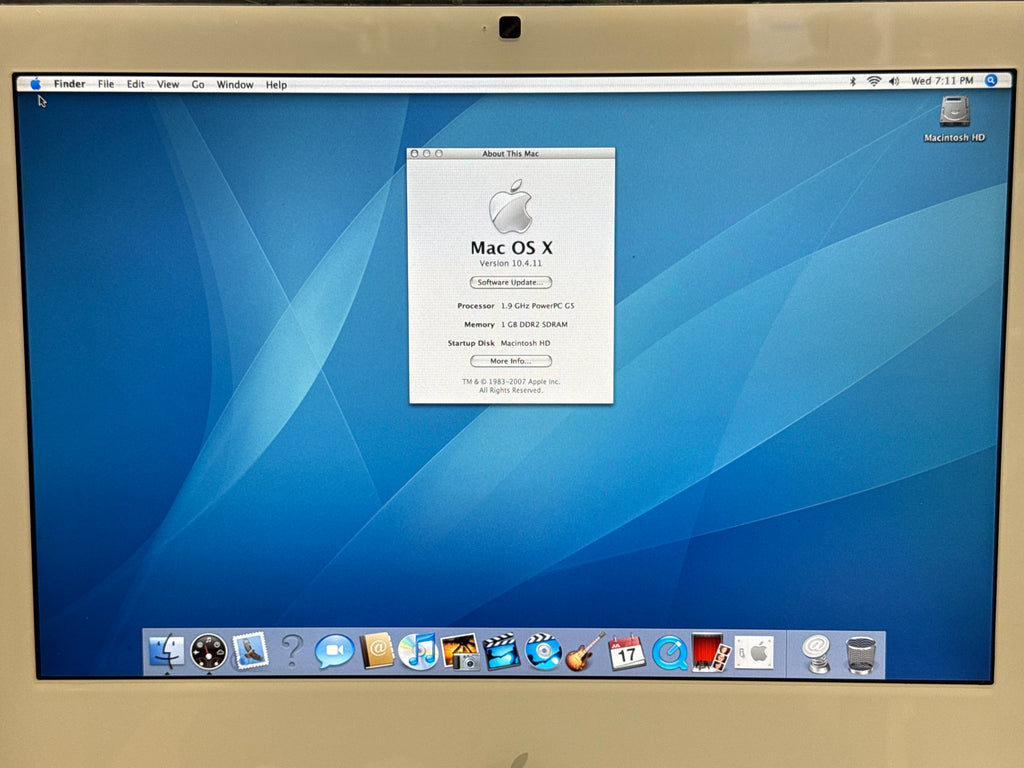The image size is (1024, 768).
Task: Click the 1 GB DDR2 SDRAM text
Action: (x=534, y=324)
